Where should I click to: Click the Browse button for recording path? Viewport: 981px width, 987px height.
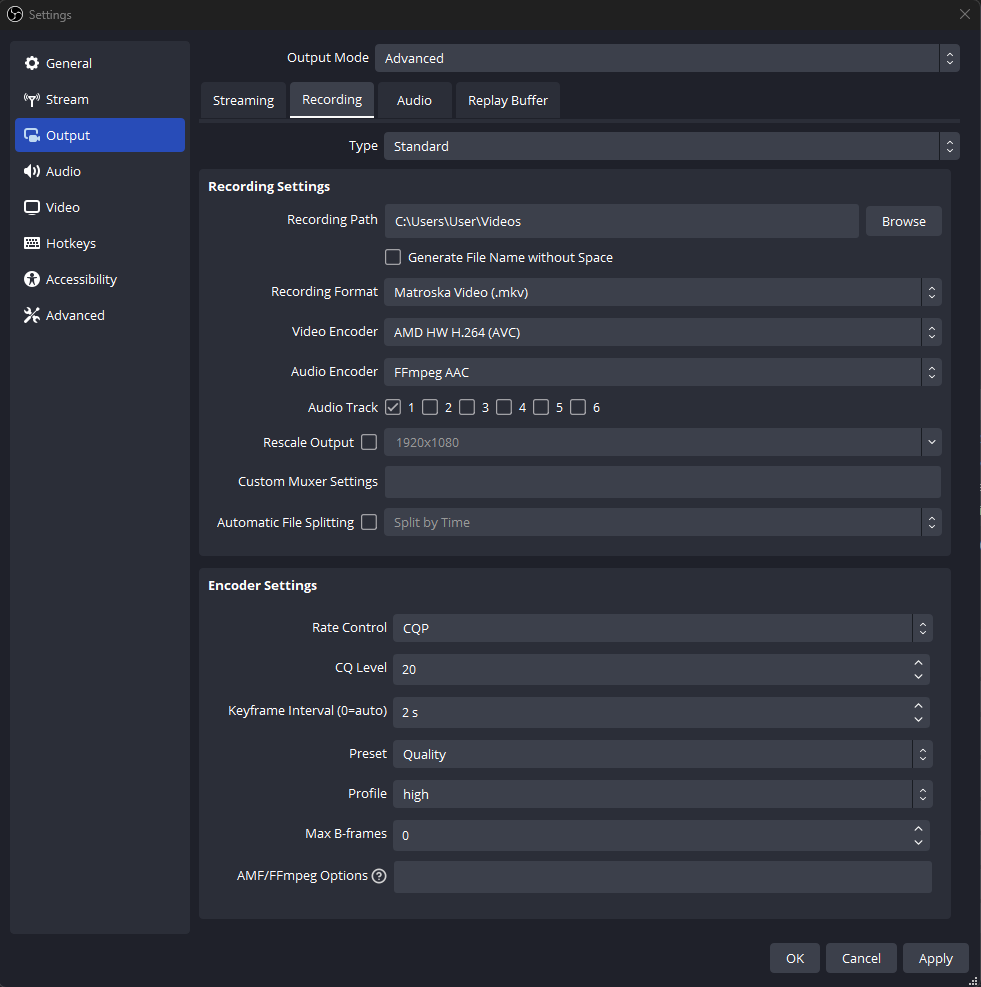903,221
